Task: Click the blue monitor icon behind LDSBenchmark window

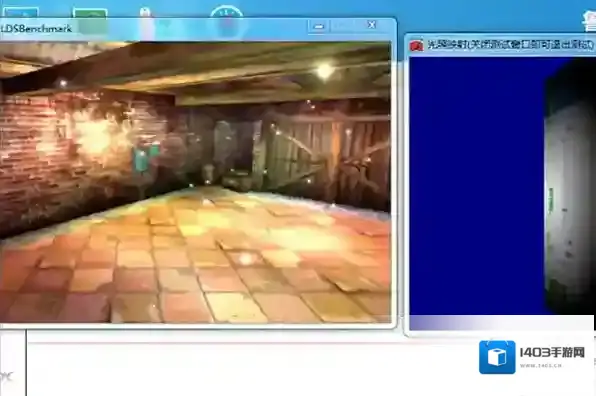Action: [21, 12]
